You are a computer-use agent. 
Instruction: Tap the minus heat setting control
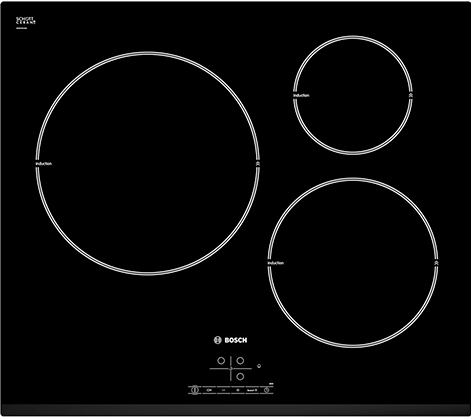224,390
